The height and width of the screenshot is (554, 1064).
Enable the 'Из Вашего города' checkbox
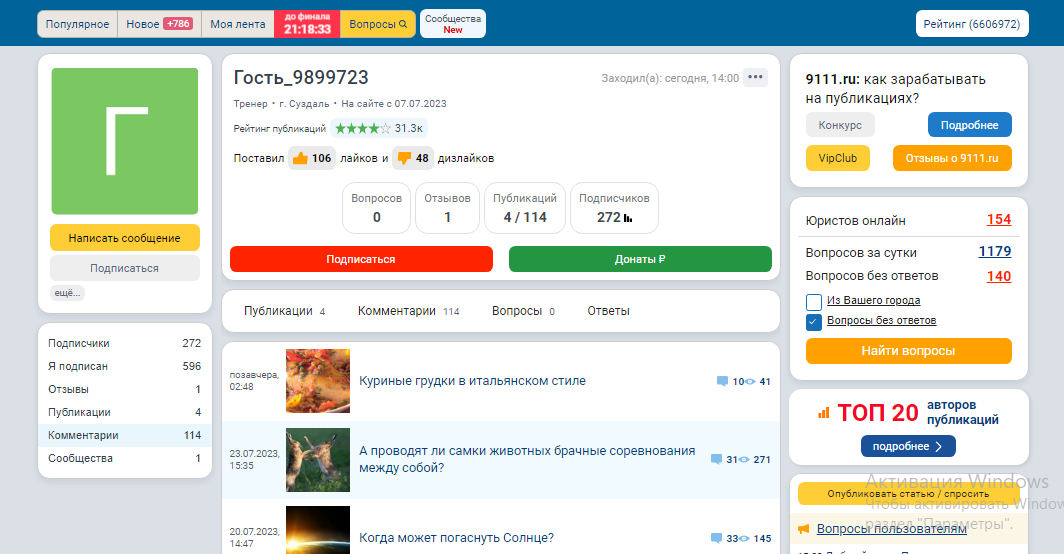coord(814,301)
